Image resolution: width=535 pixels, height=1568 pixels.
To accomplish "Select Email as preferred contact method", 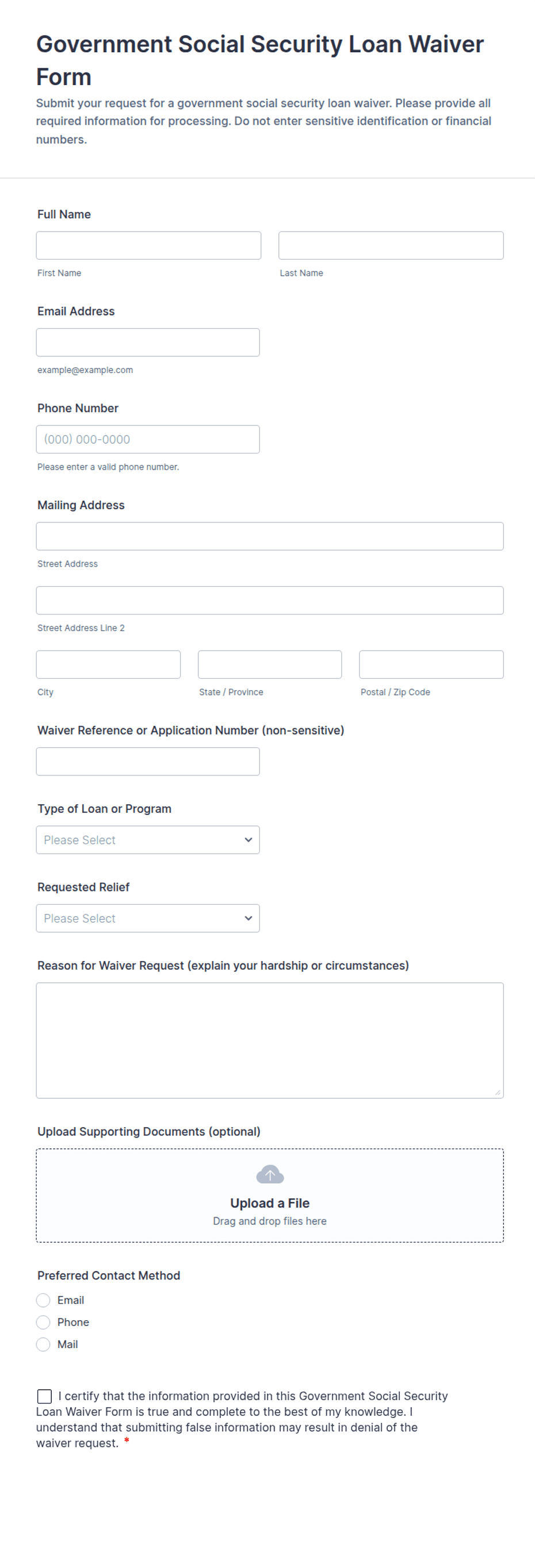I will click(x=43, y=1300).
